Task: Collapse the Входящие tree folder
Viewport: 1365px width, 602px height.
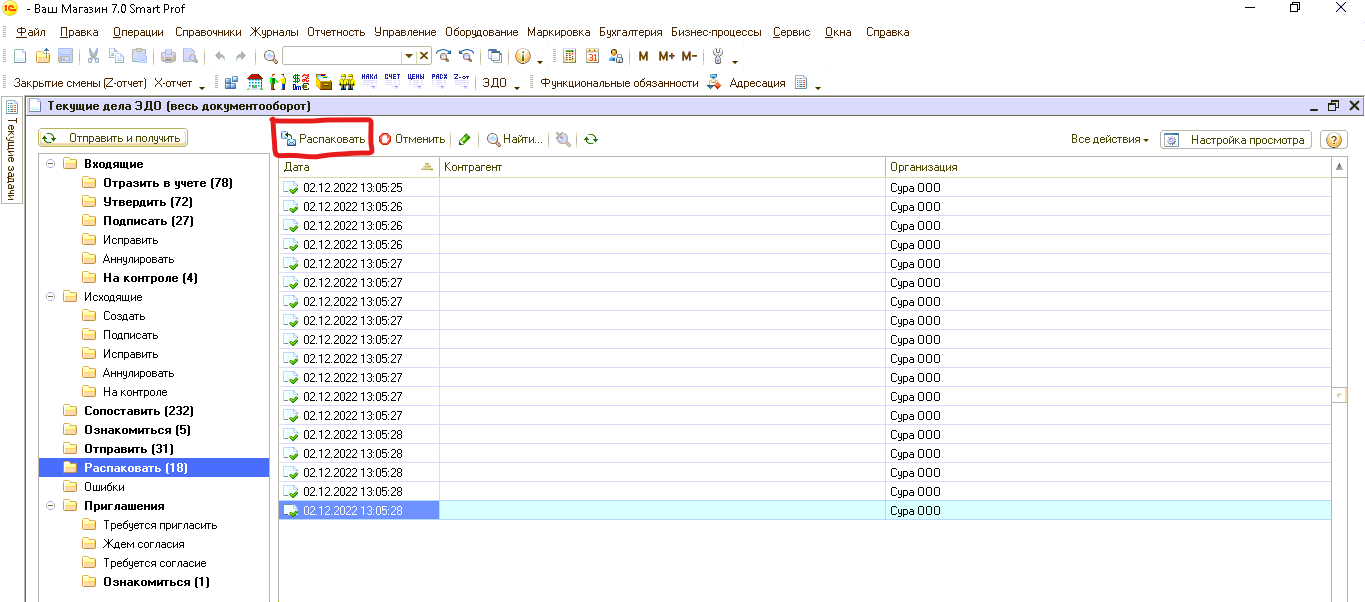Action: (x=50, y=164)
